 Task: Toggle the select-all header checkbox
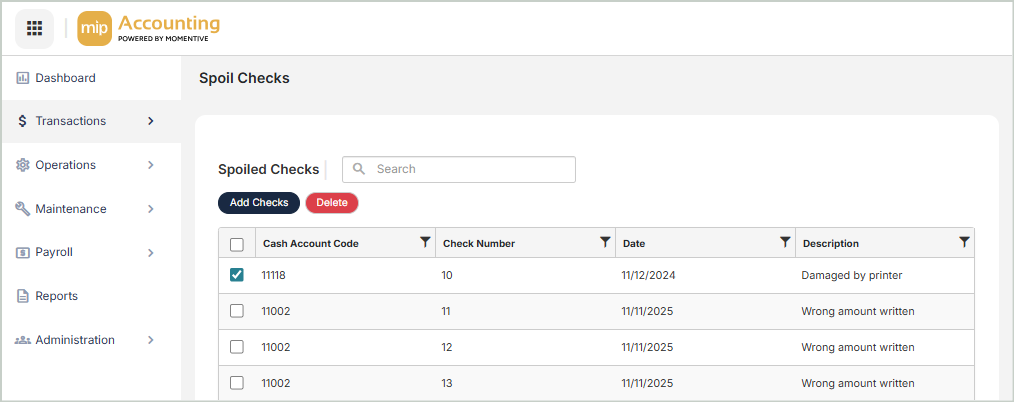pos(237,244)
